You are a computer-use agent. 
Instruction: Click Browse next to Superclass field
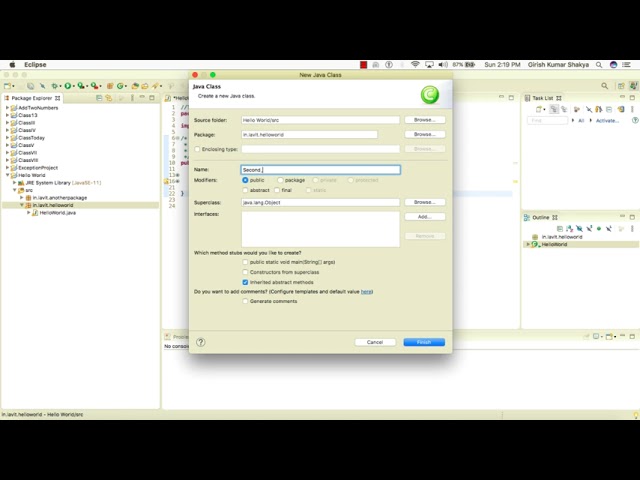point(425,202)
